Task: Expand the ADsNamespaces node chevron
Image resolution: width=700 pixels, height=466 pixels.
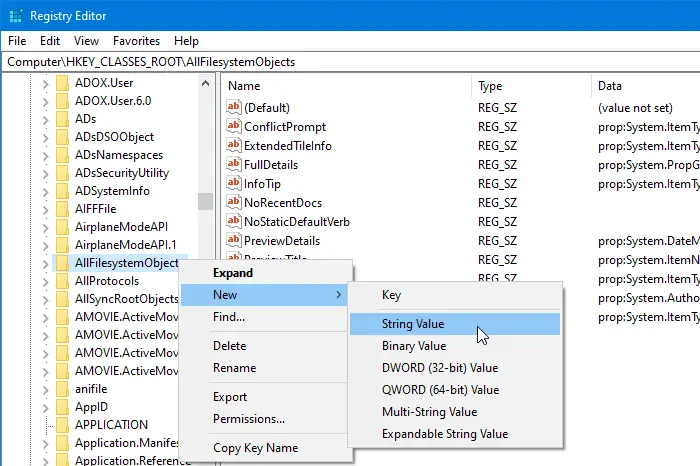Action: [45, 156]
